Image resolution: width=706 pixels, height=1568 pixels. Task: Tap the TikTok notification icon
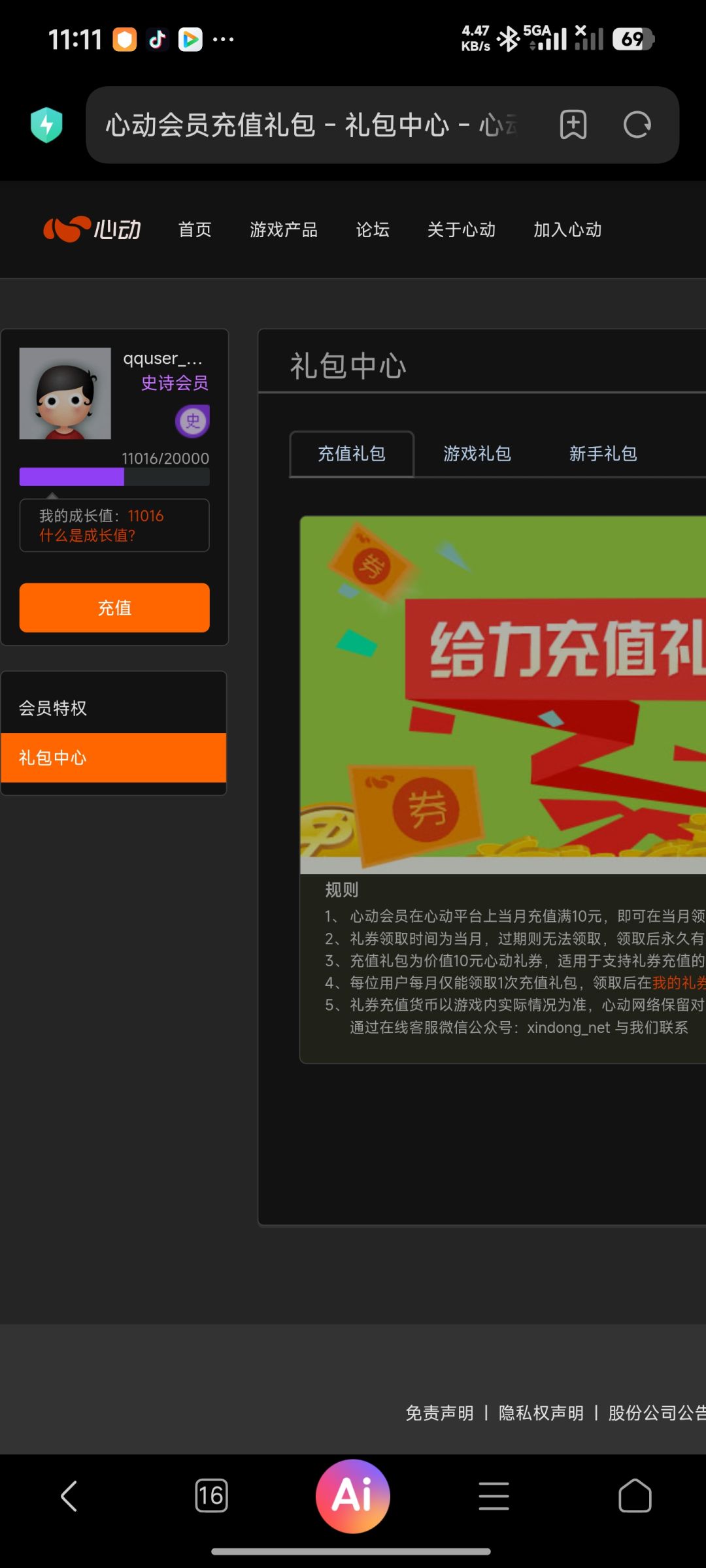[157, 40]
